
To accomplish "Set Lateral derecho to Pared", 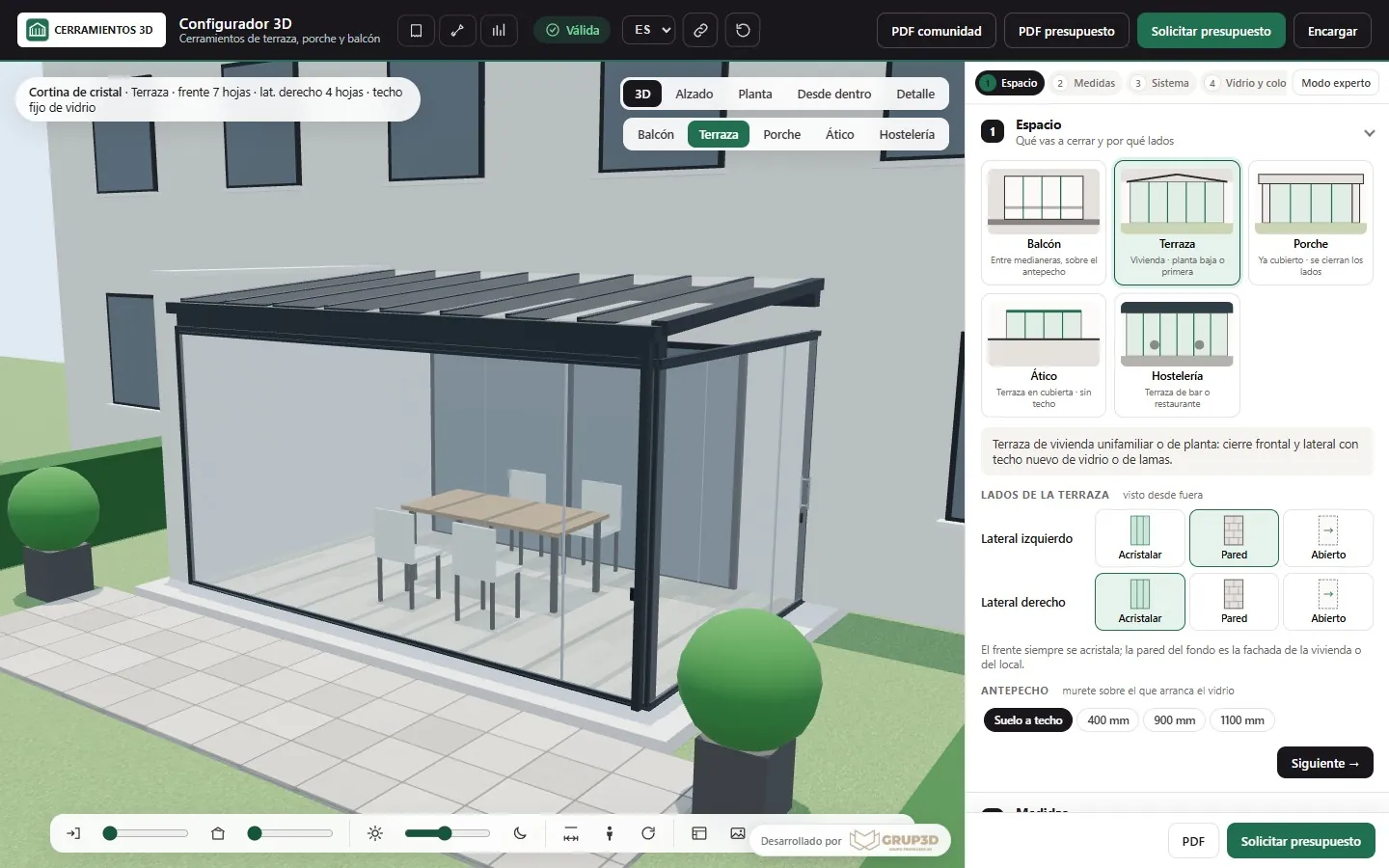I will (1234, 602).
